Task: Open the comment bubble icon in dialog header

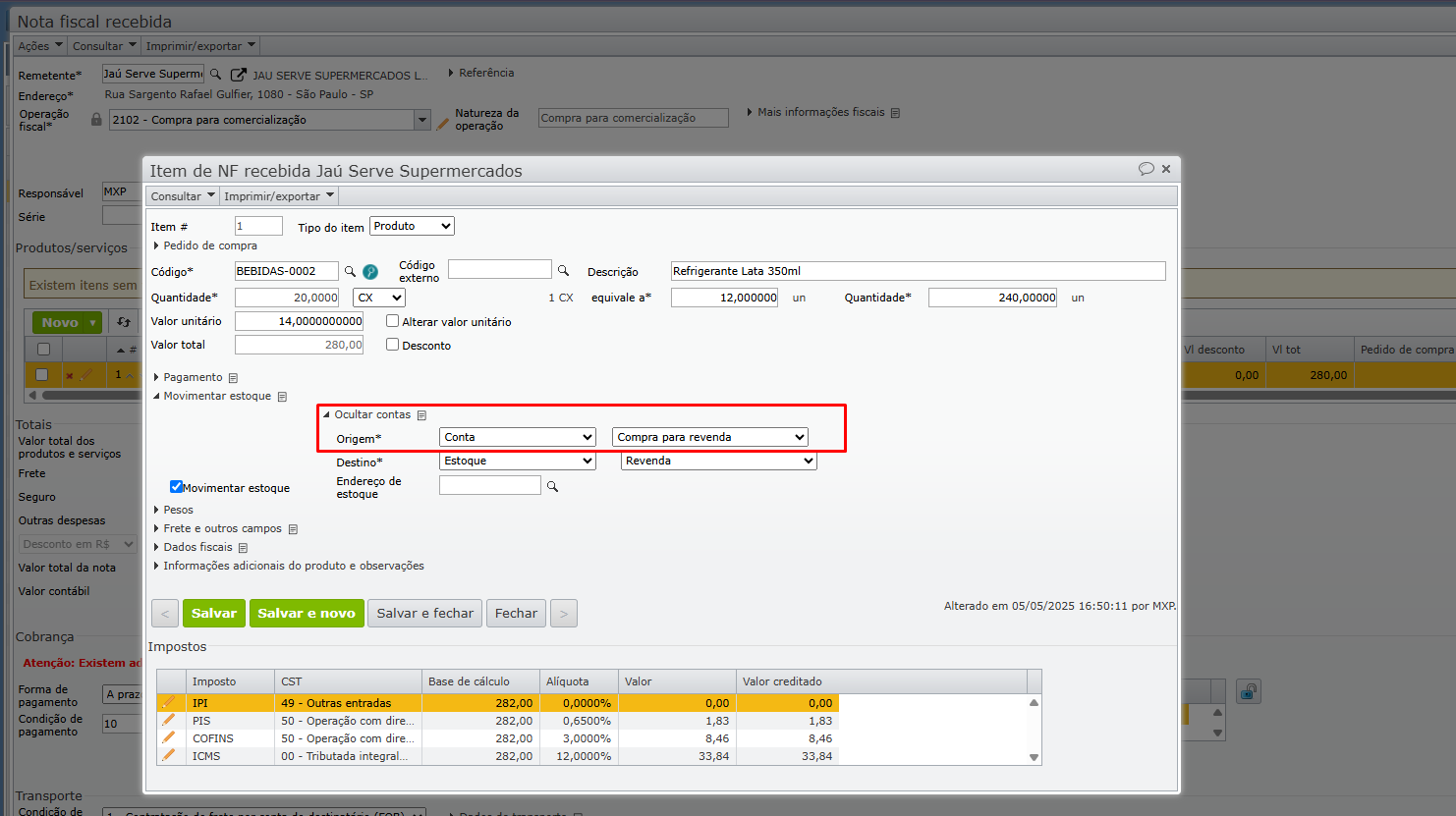Action: (1146, 169)
